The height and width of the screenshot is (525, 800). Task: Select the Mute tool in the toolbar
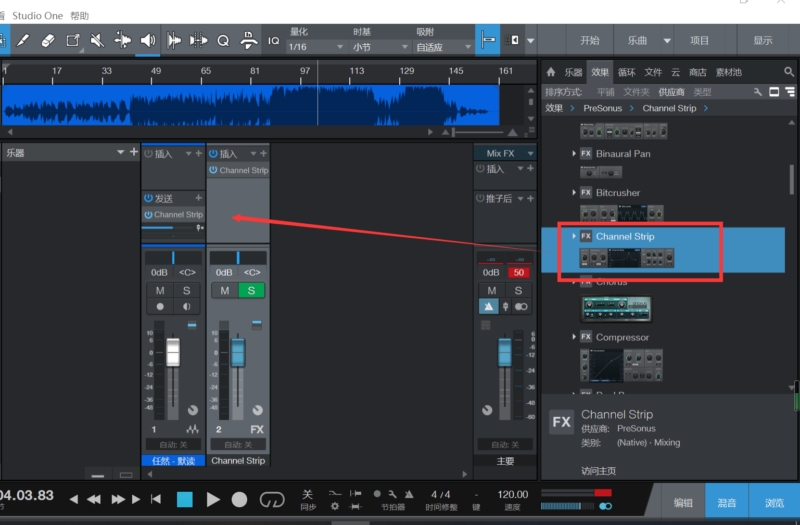(97, 41)
